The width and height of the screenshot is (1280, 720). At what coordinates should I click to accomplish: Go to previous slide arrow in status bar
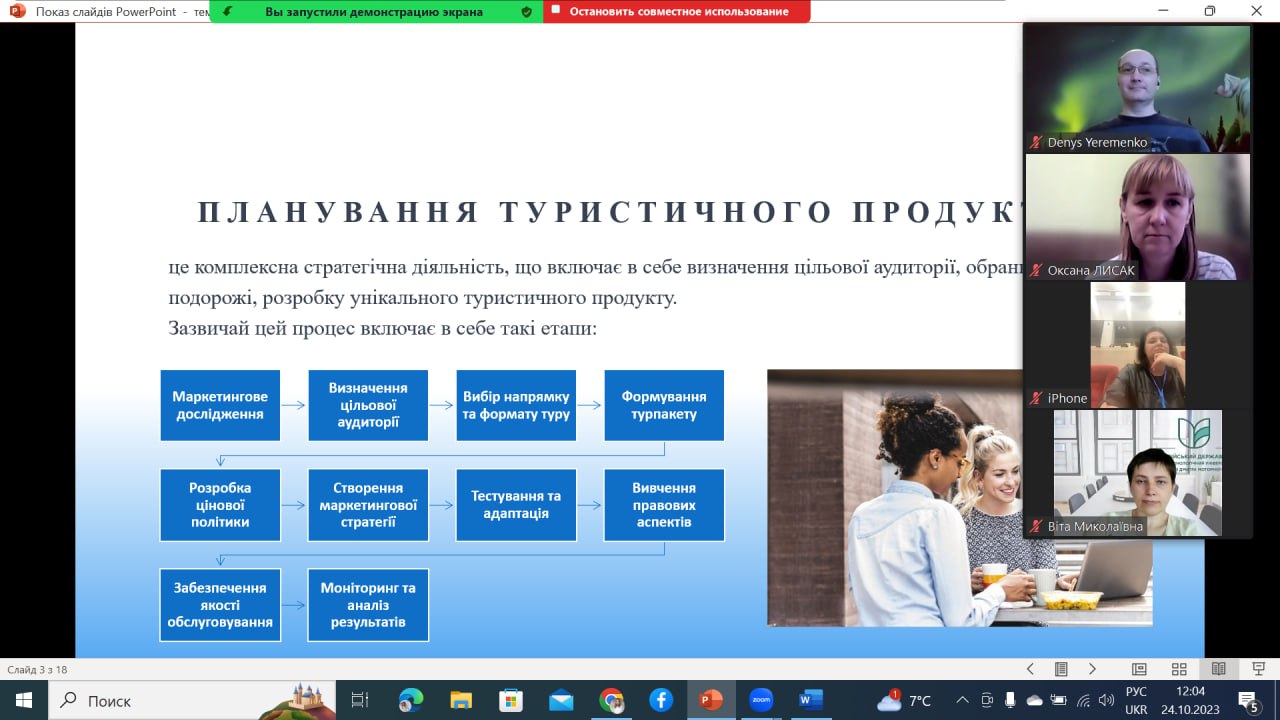(1031, 669)
